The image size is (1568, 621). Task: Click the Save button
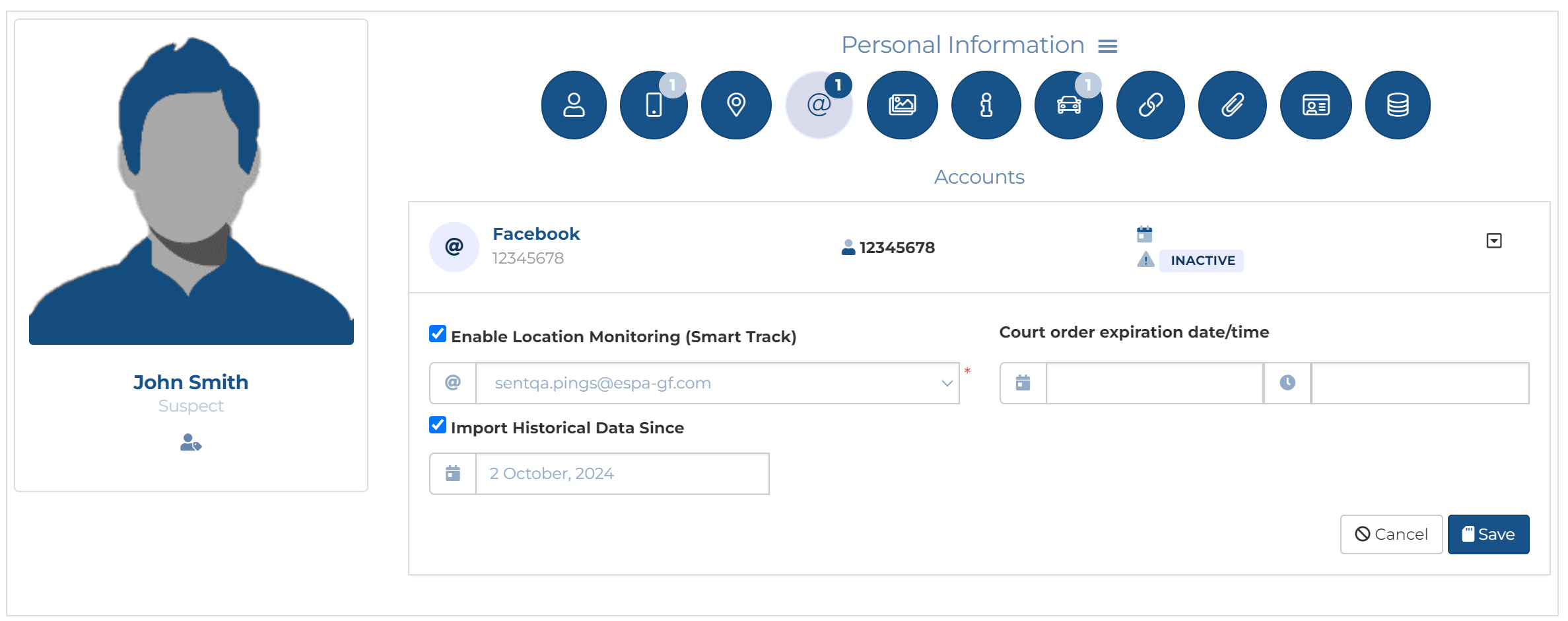click(x=1488, y=534)
